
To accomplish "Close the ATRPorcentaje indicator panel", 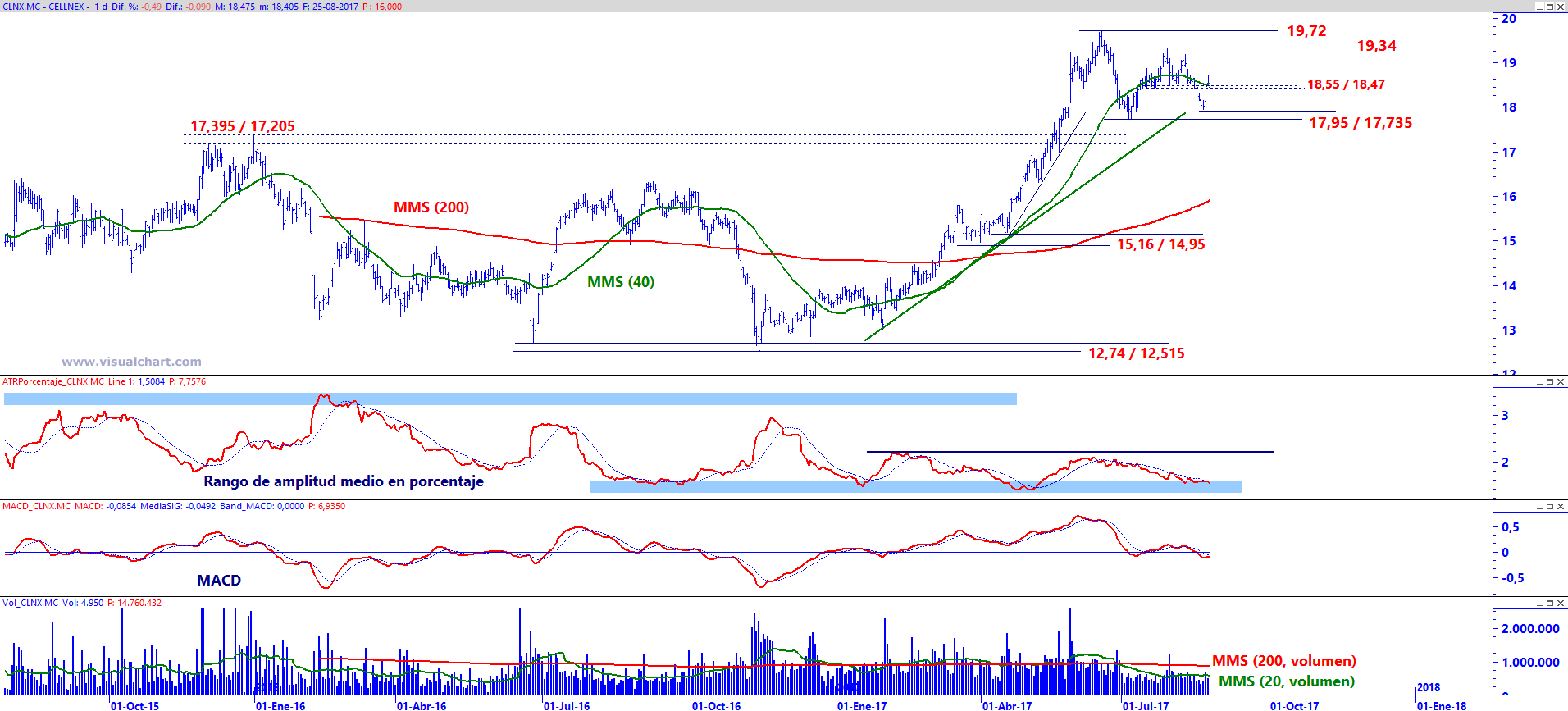I will click(x=1561, y=382).
